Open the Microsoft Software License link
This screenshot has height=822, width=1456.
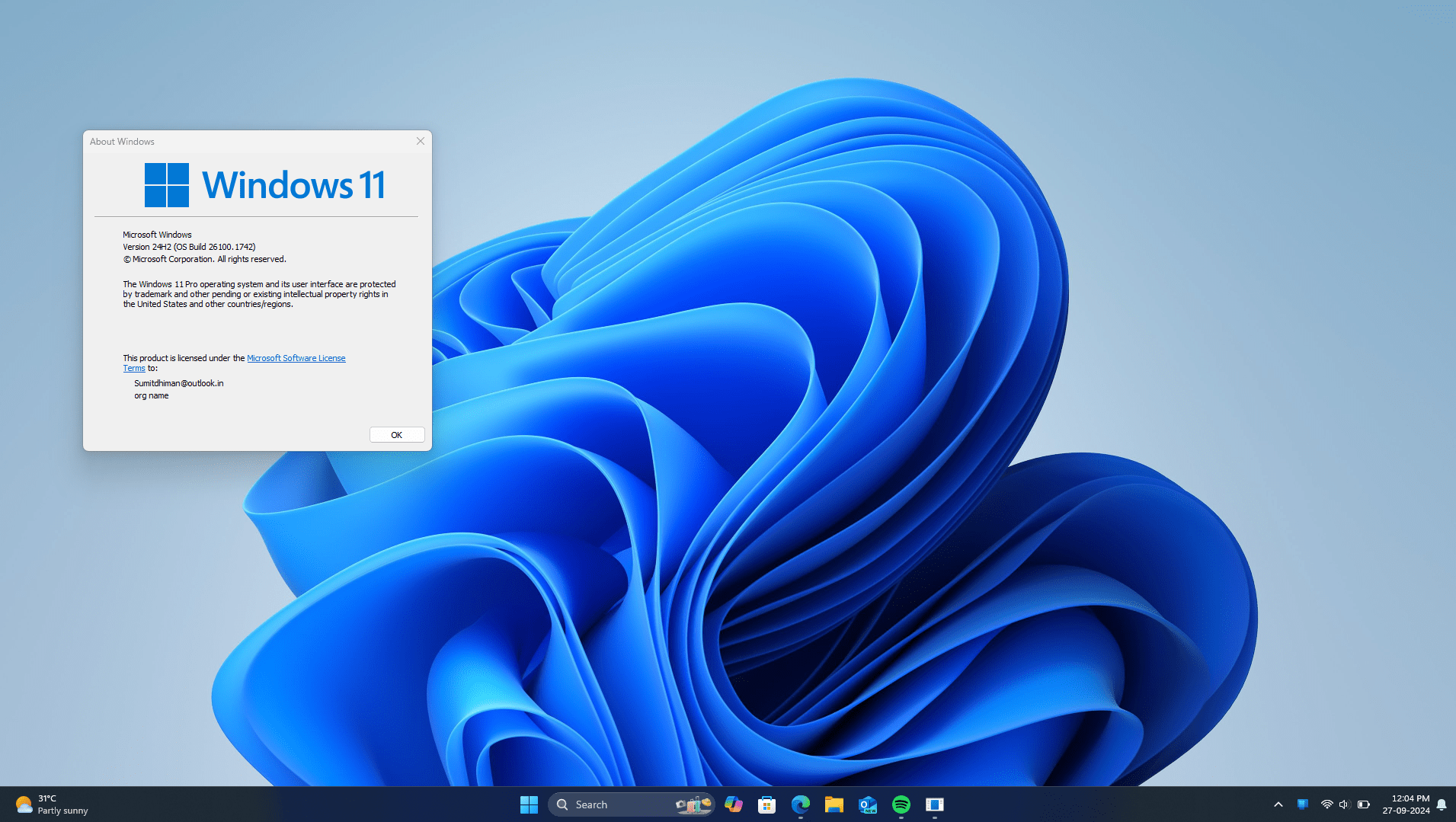pyautogui.click(x=296, y=358)
